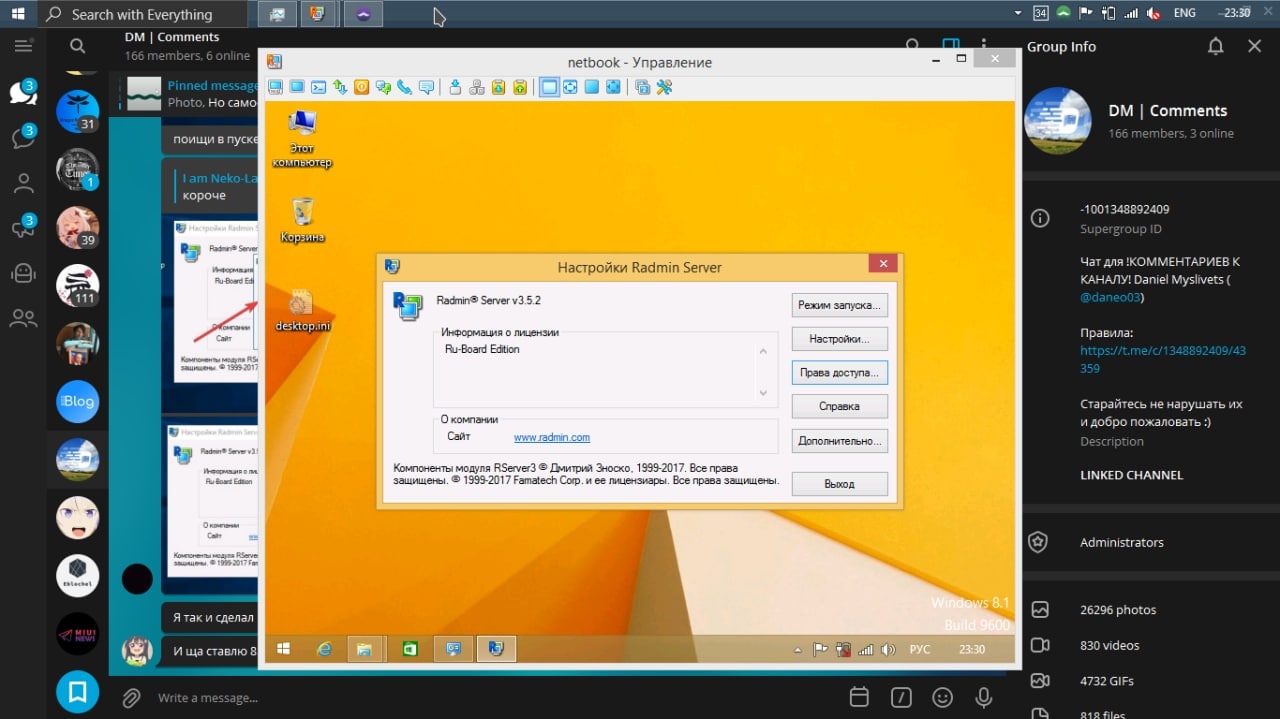1280x719 pixels.
Task: Open File Transfer icon with green arrows
Action: pos(340,87)
